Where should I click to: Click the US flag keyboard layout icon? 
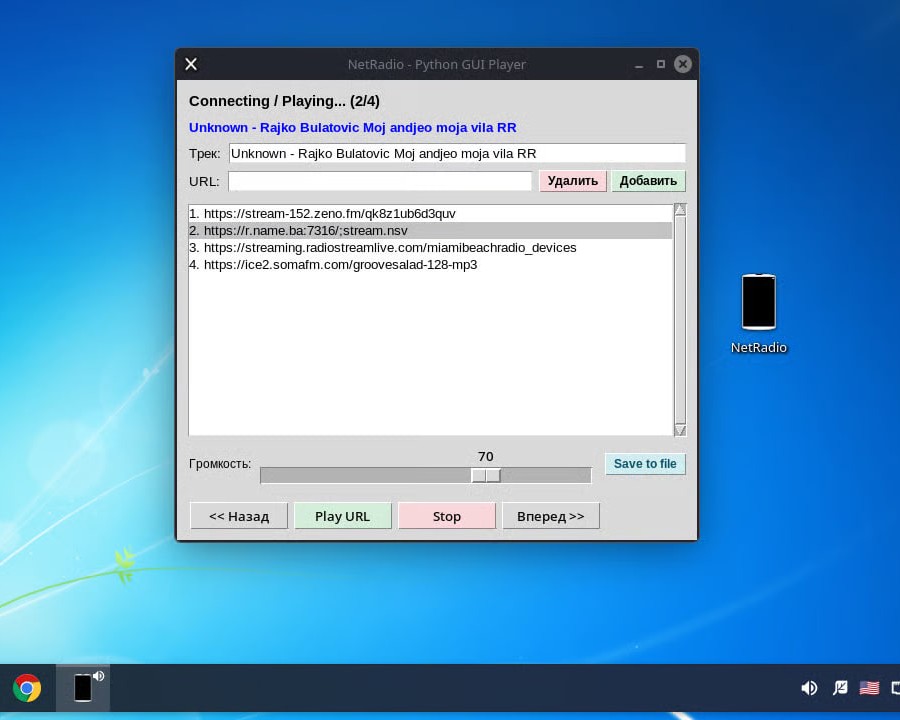[x=869, y=687]
